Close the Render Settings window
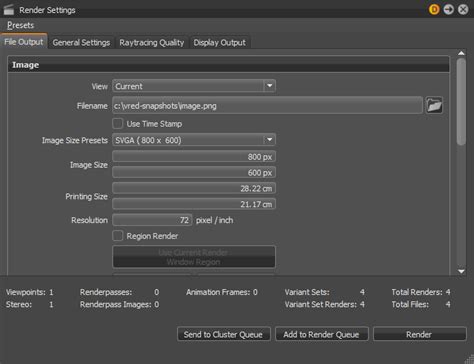Image resolution: width=474 pixels, height=364 pixels. click(x=463, y=9)
